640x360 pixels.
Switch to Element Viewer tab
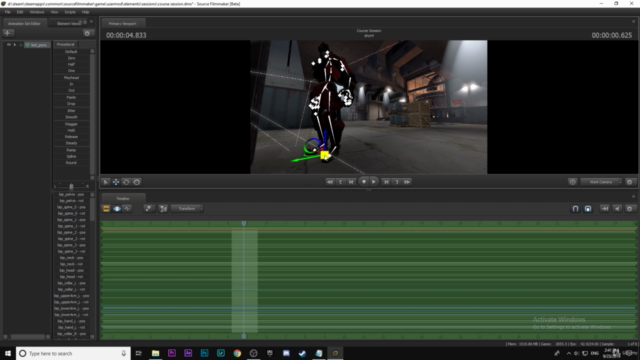click(x=68, y=24)
